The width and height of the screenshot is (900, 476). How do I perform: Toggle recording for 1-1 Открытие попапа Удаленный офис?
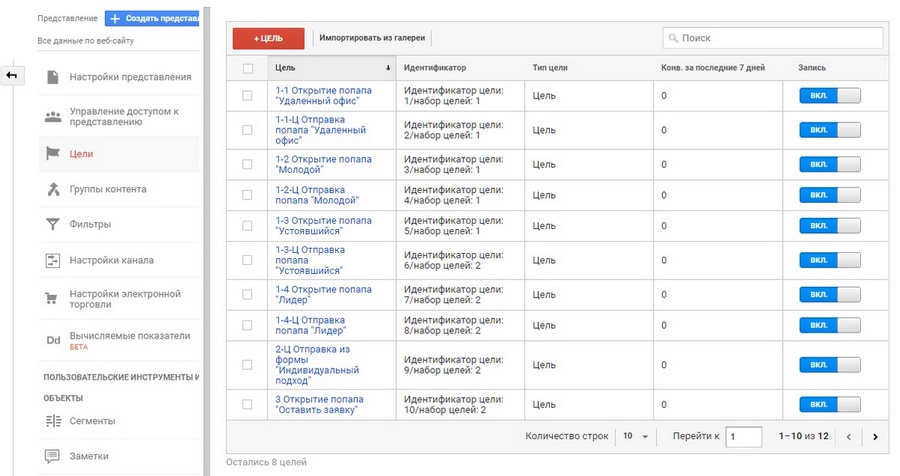tap(830, 95)
